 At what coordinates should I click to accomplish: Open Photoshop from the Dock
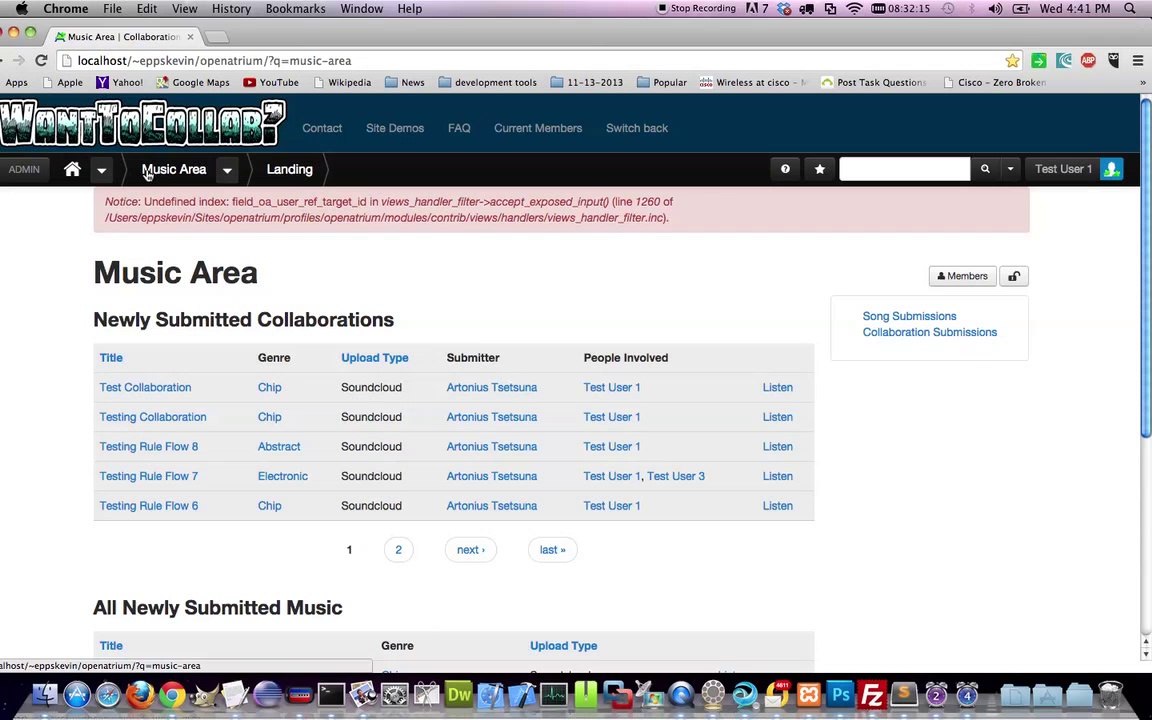point(840,694)
